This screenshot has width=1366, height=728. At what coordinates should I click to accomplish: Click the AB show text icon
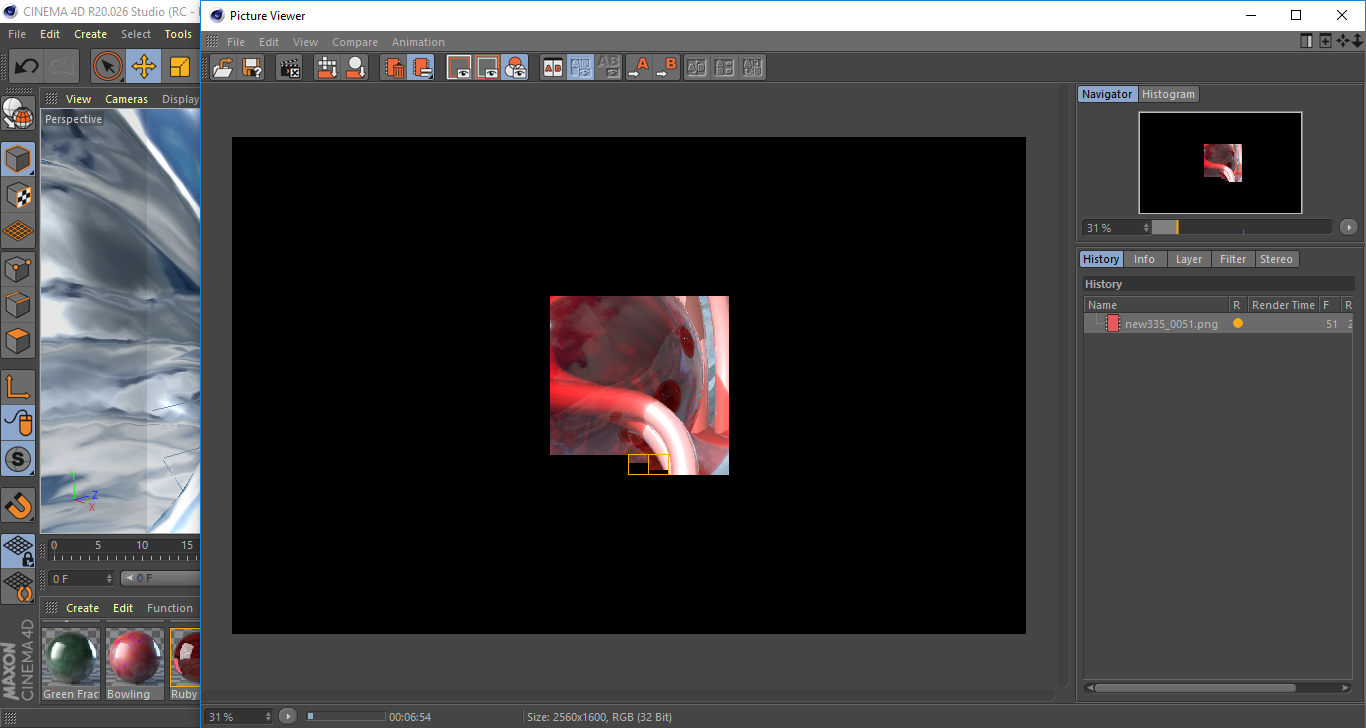753,67
